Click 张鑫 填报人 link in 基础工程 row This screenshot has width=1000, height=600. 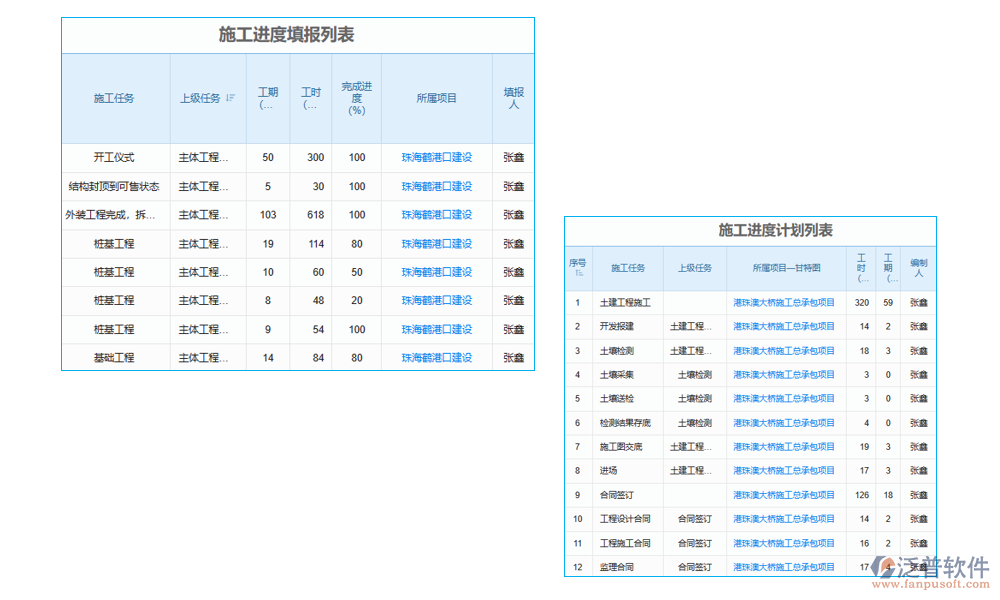pos(512,357)
